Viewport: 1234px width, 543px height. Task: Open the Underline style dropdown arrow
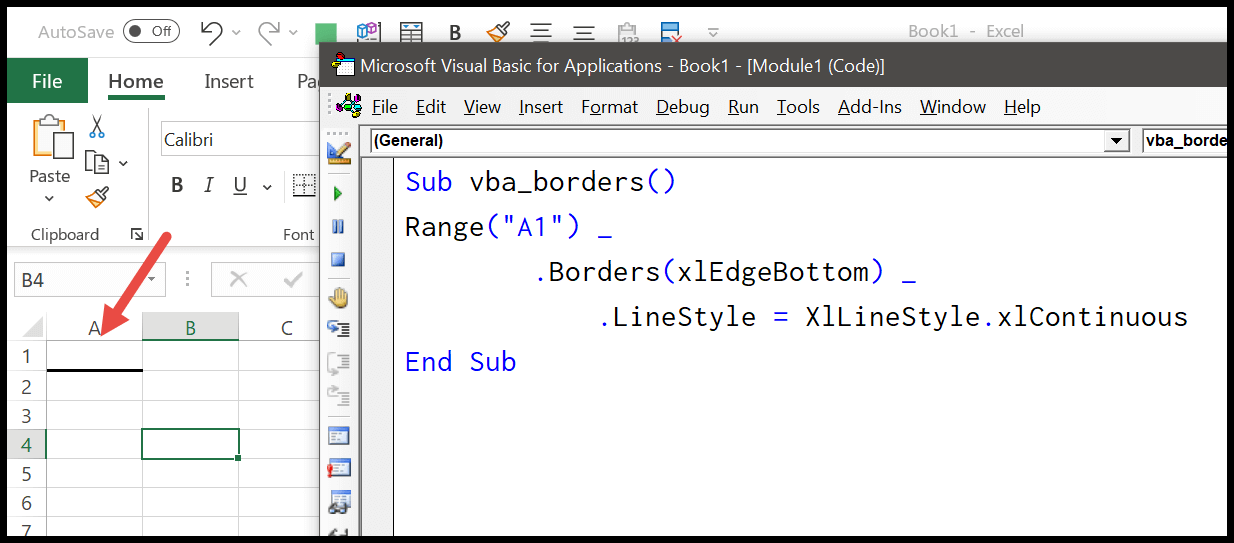click(x=267, y=186)
